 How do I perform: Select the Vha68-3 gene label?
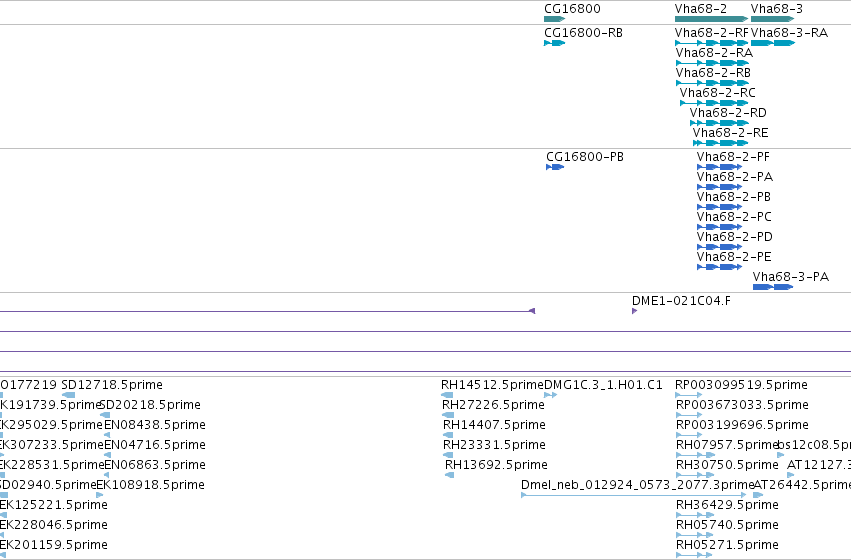point(777,9)
